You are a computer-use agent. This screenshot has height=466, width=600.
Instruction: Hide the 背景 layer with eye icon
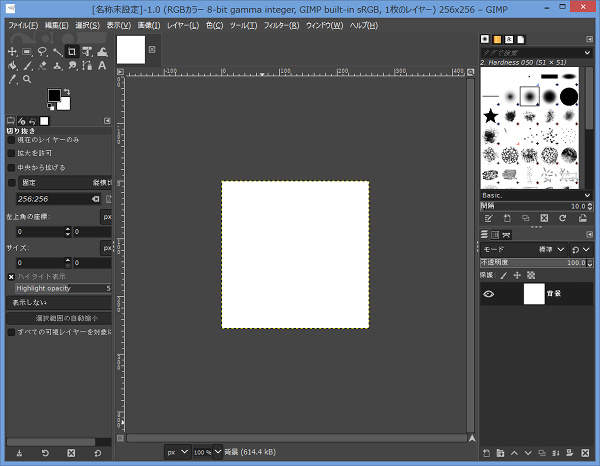click(489, 294)
